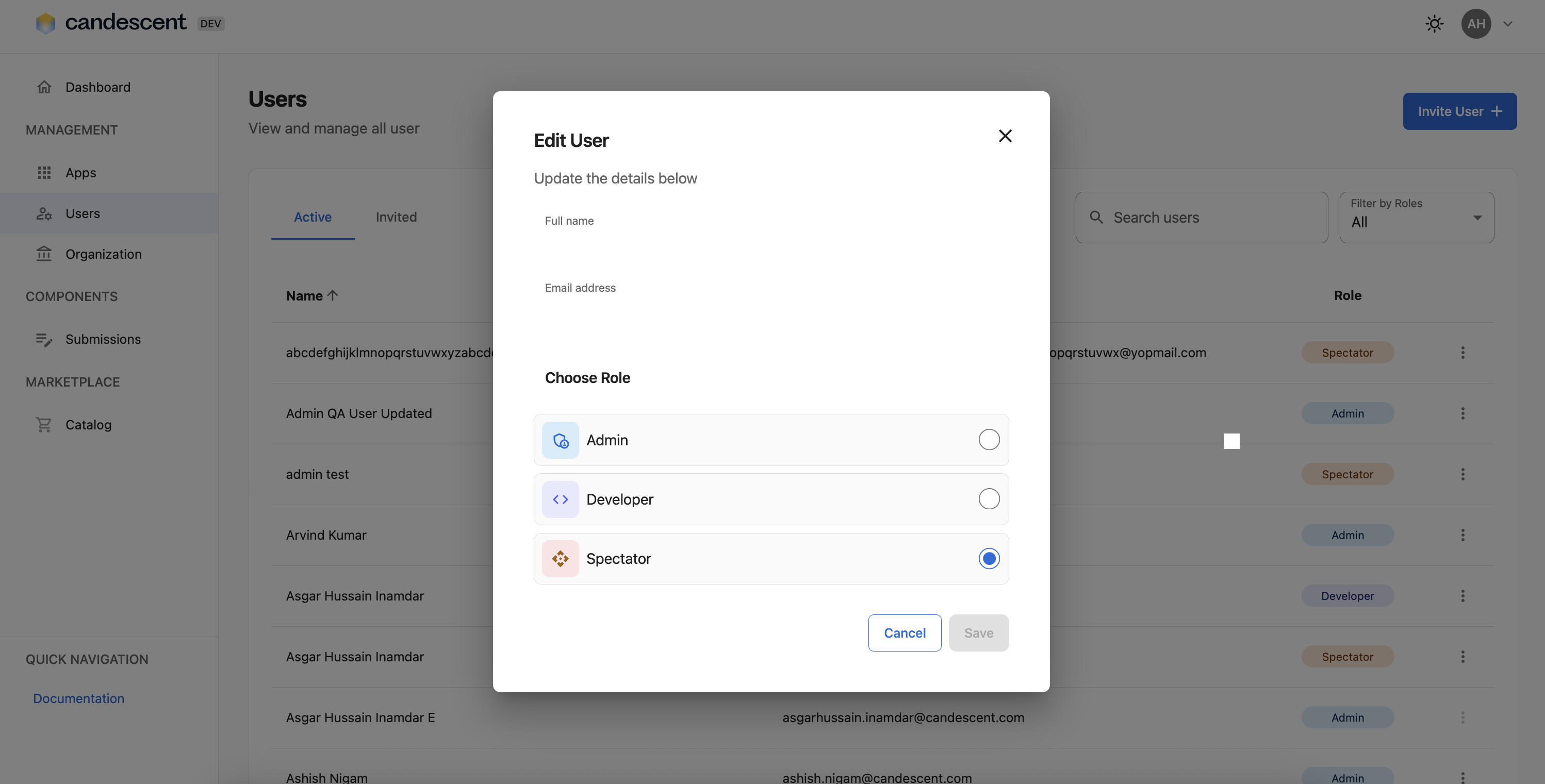Expand the AH account menu chevron

1507,24
